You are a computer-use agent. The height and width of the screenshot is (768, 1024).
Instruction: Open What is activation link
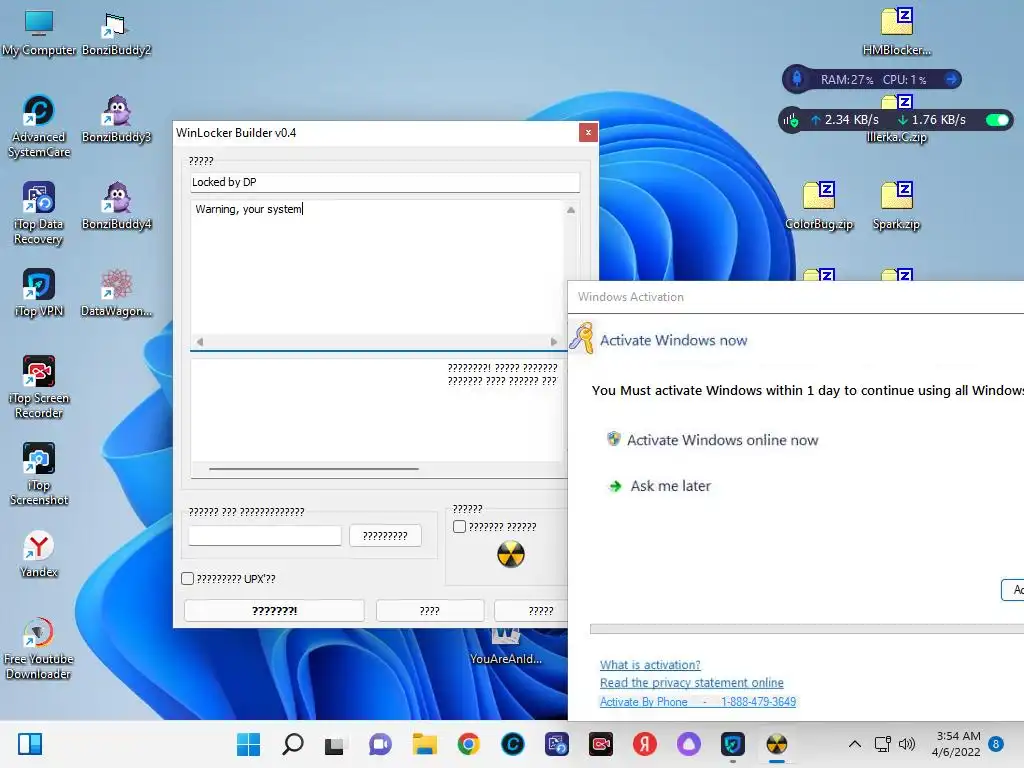[650, 665]
